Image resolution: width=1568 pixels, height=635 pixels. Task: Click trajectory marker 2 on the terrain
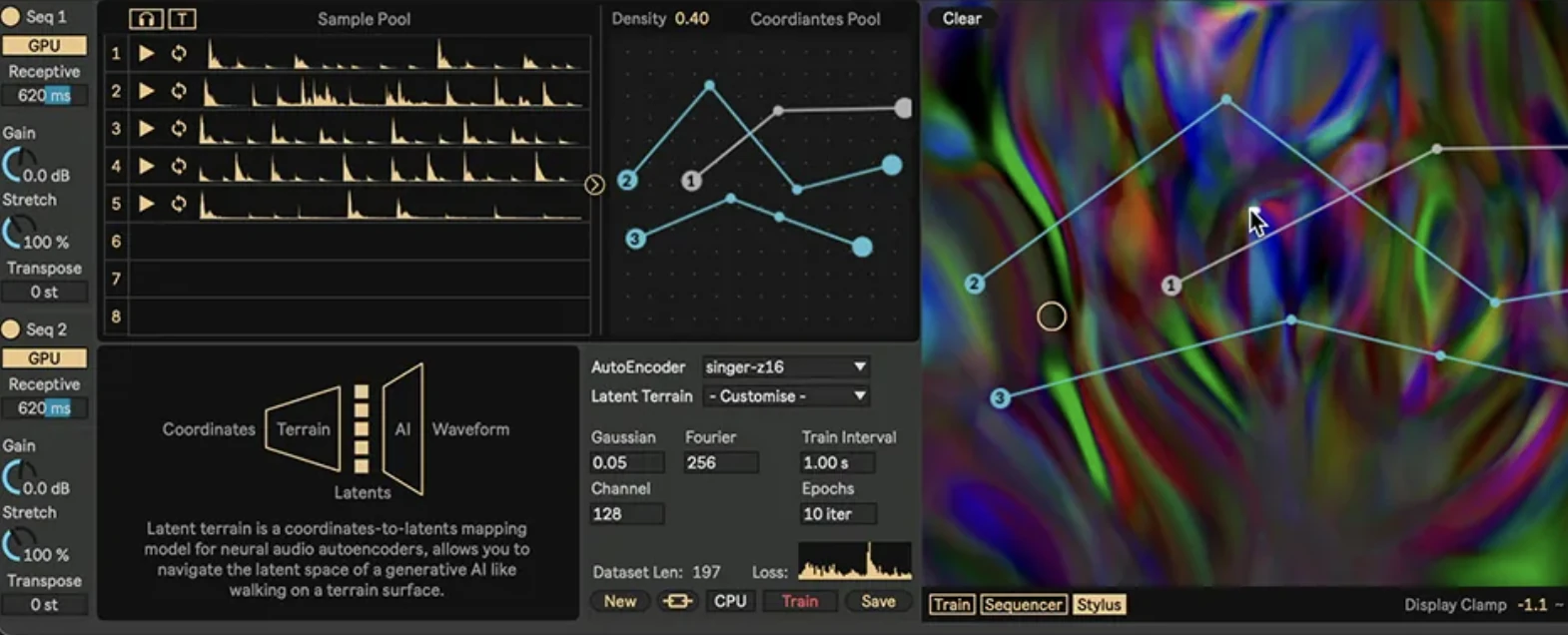coord(975,284)
